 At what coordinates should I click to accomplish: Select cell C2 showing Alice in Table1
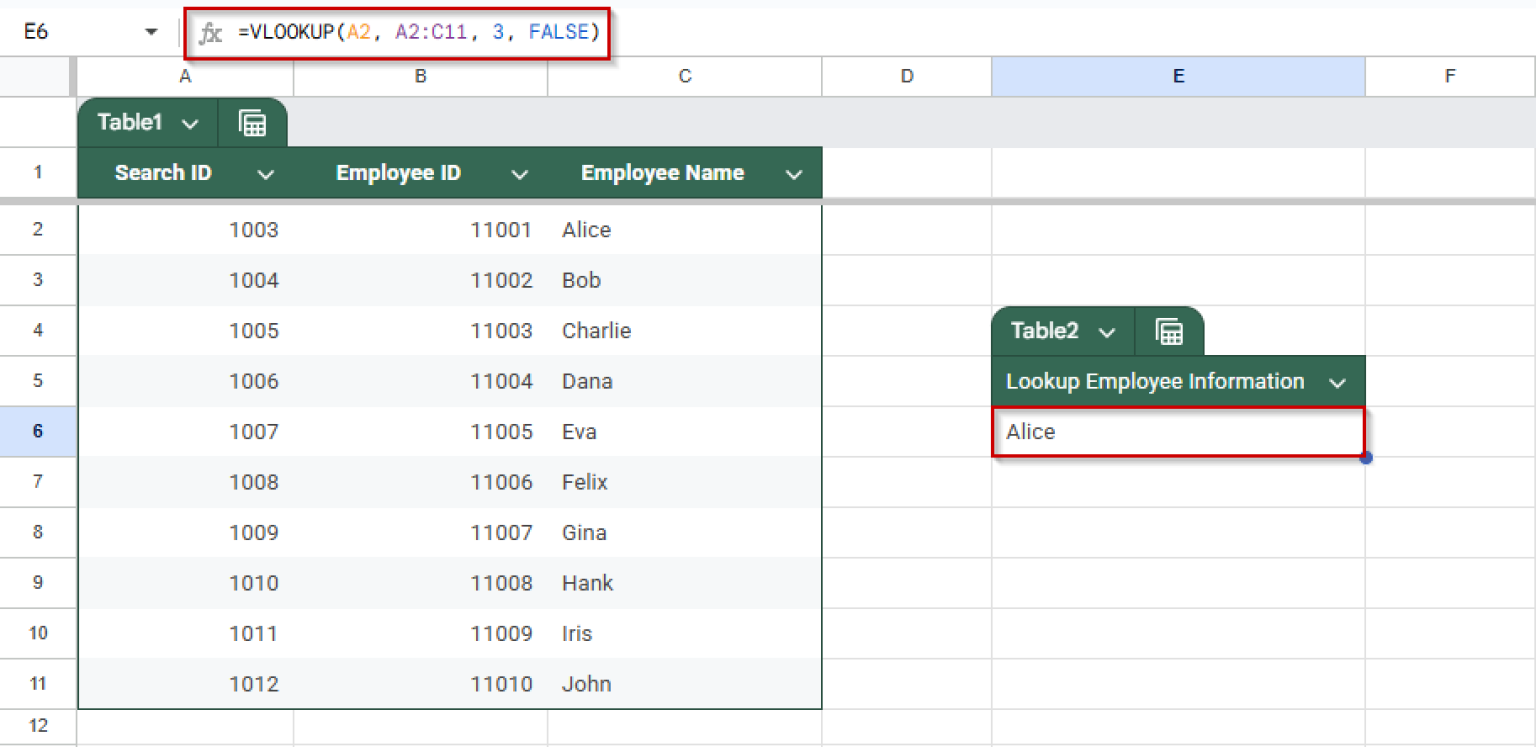684,230
